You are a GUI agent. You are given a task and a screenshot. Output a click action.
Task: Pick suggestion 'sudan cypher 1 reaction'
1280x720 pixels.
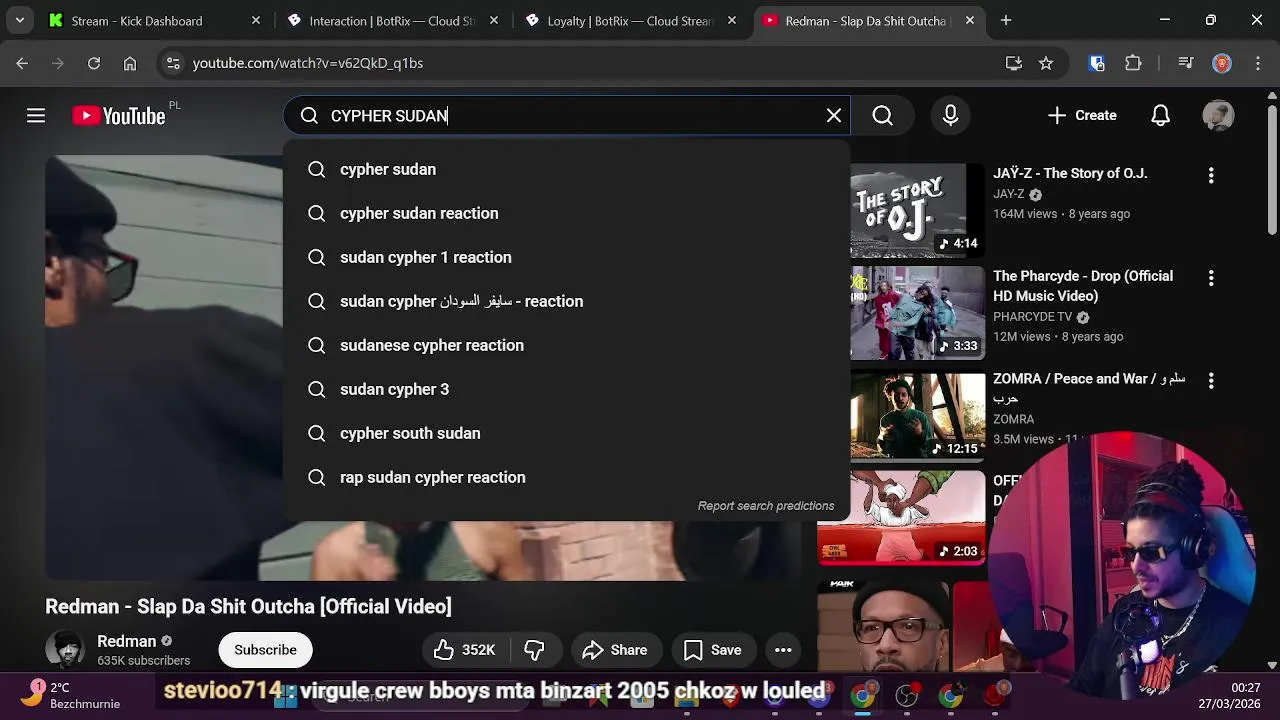tap(566, 257)
